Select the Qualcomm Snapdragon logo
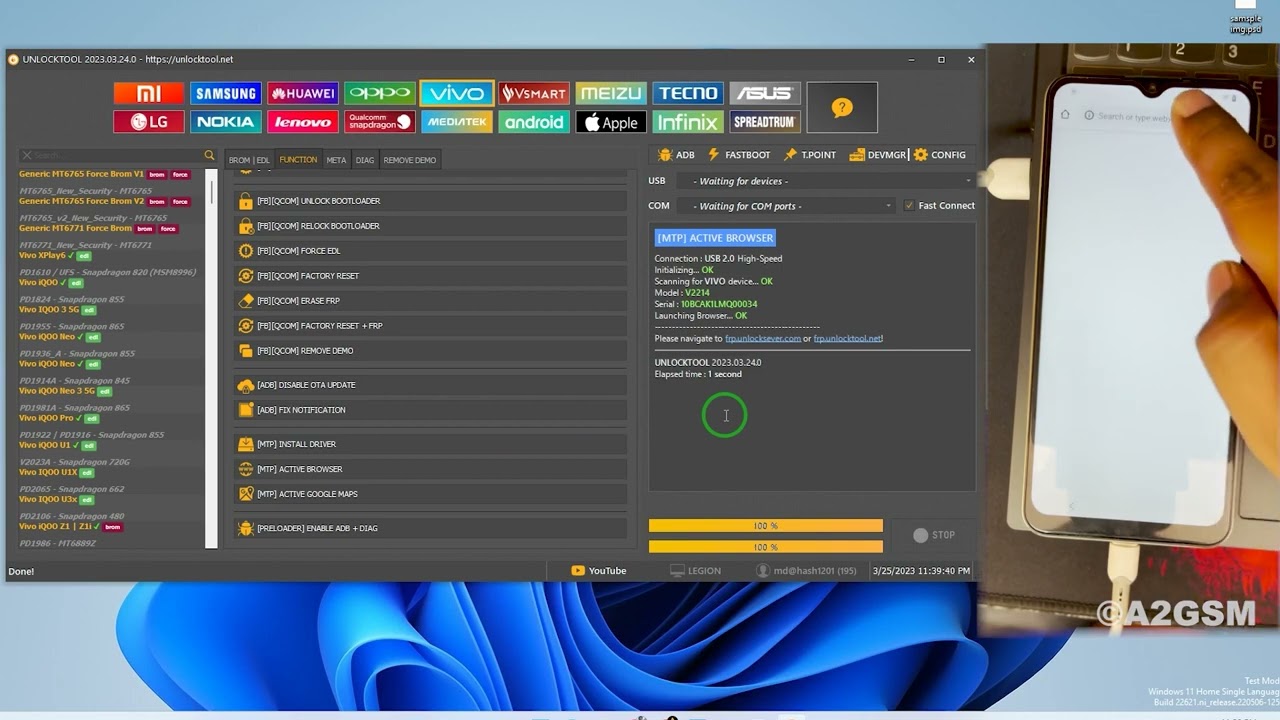The width and height of the screenshot is (1280, 720). click(x=379, y=122)
